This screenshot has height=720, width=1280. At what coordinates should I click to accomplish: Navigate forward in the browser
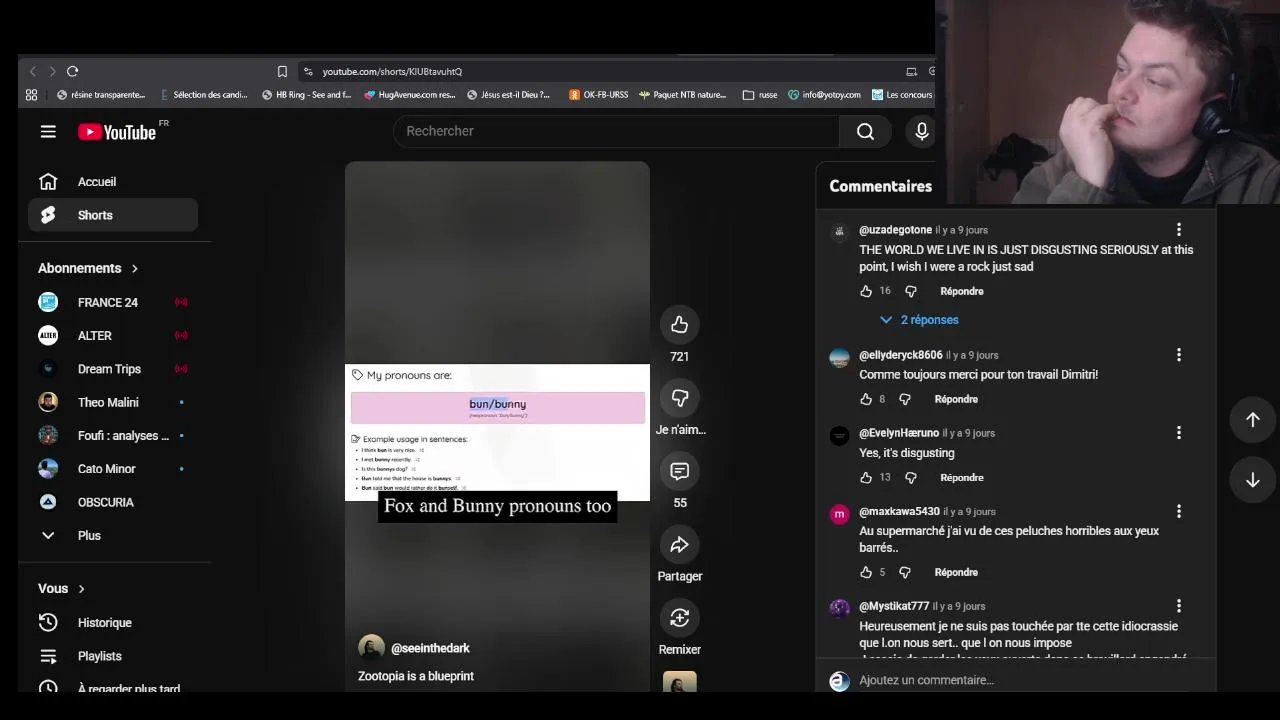[x=52, y=71]
